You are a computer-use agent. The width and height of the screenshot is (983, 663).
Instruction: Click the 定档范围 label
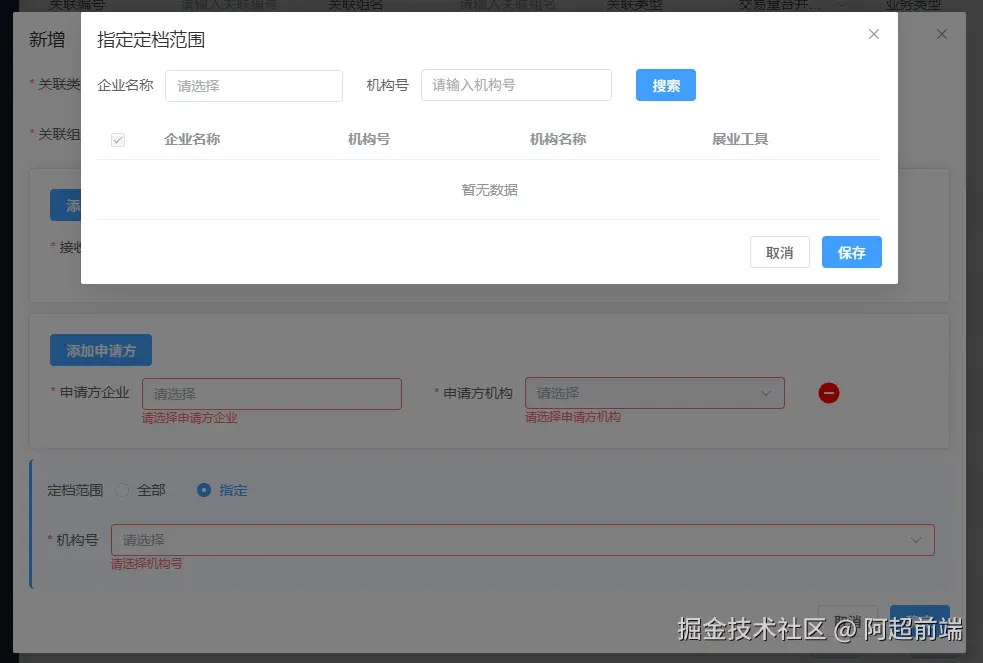point(75,490)
